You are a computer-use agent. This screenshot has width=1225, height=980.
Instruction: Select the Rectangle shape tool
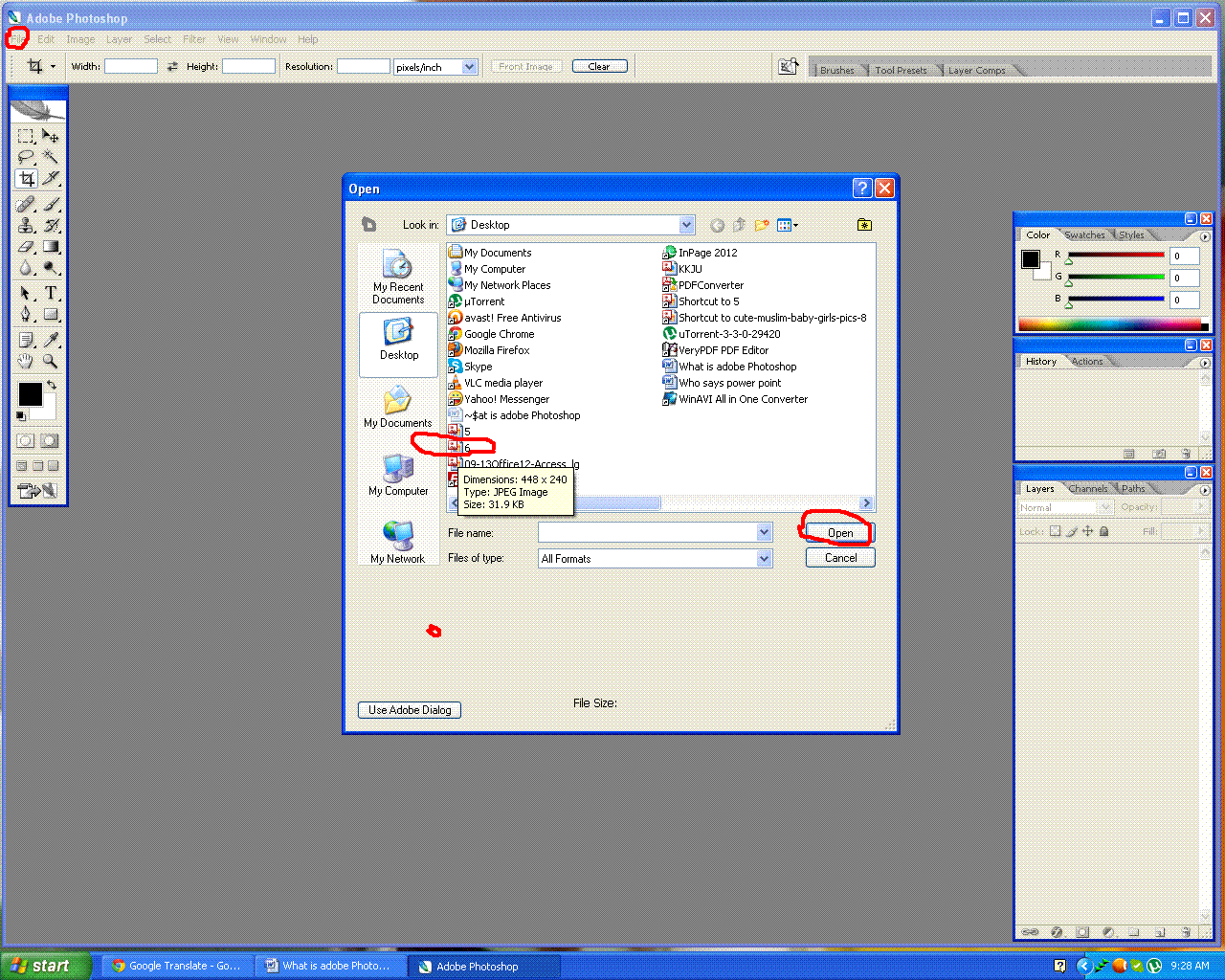pos(50,314)
